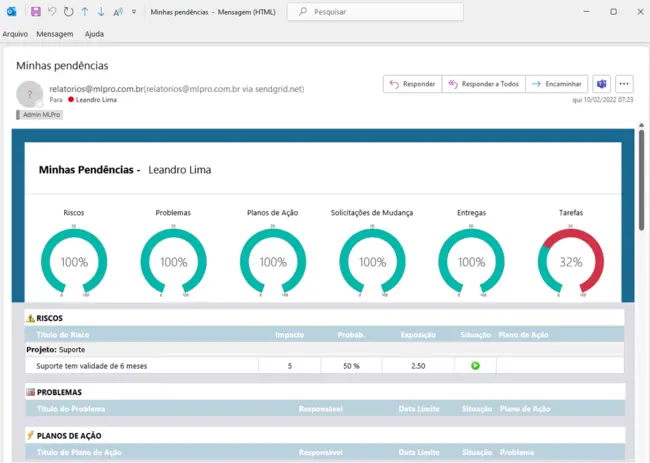Share to Teams using the Teams icon

pos(601,84)
